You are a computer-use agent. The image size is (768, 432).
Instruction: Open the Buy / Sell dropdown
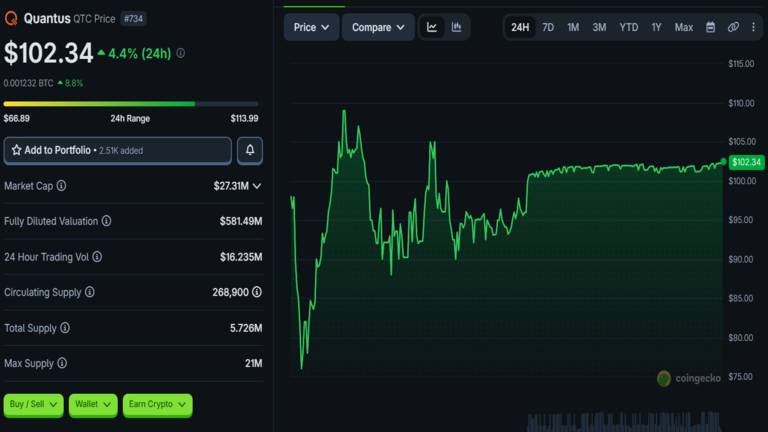(x=33, y=405)
